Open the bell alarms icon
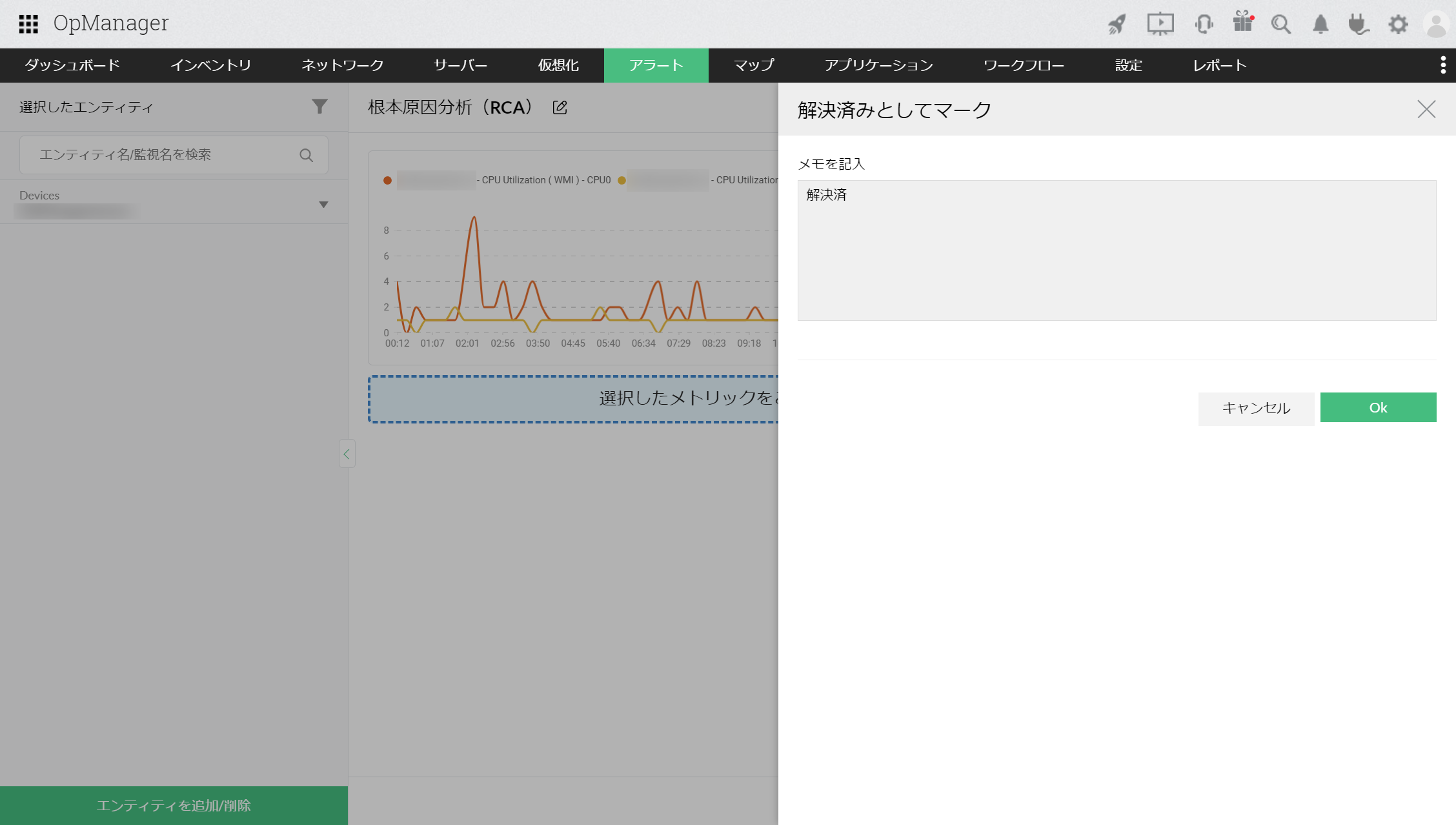Viewport: 1456px width, 825px height. (1320, 25)
